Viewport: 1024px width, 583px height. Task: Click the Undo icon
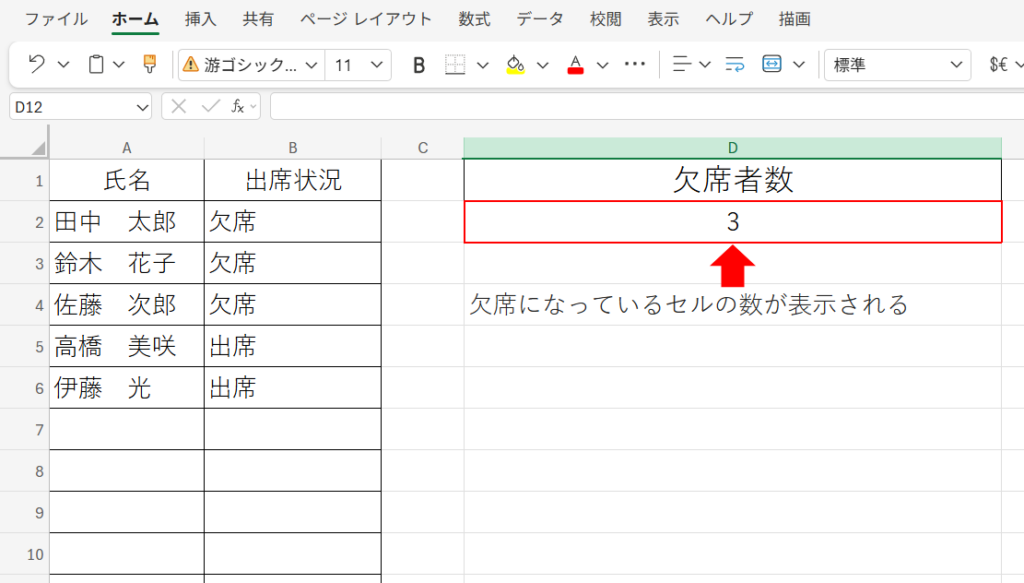click(37, 65)
